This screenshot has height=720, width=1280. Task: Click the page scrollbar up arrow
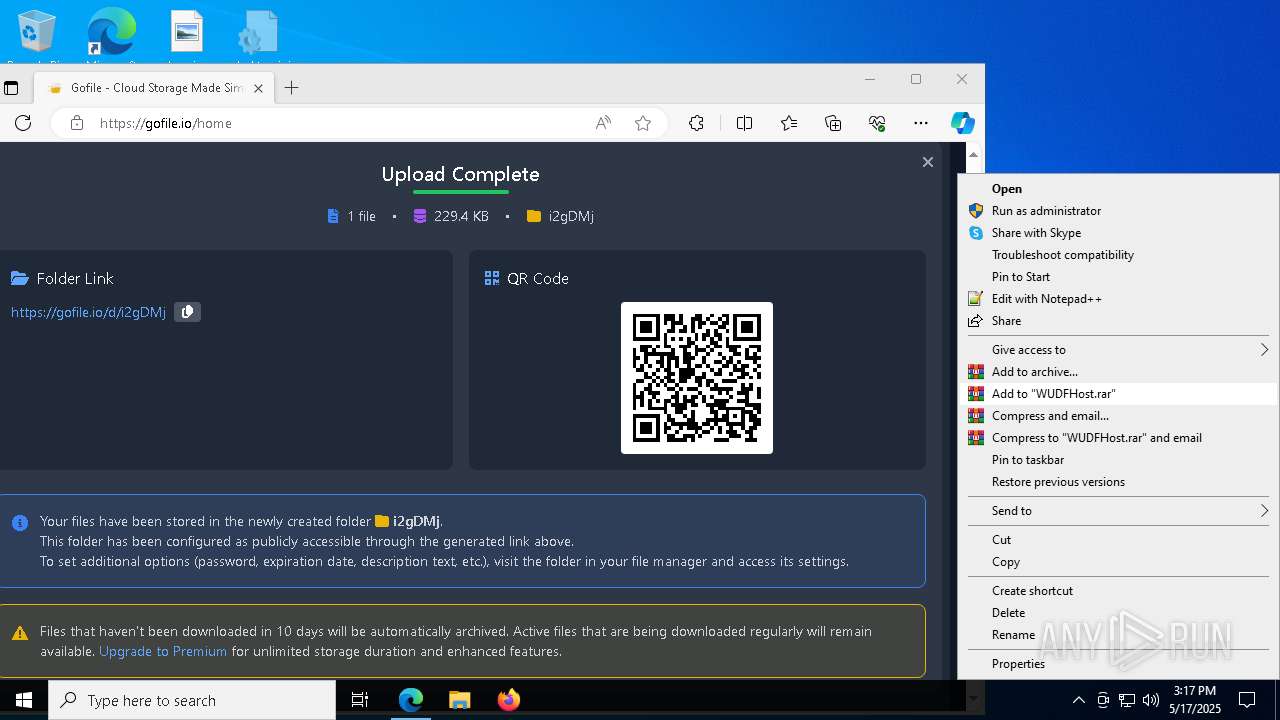pyautogui.click(x=973, y=155)
